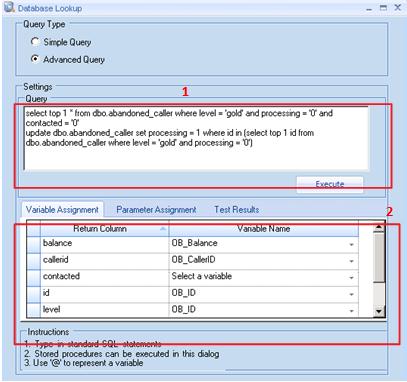This screenshot has height=382, width=407.
Task: Click the grid scrollbar up arrow
Action: point(379,228)
